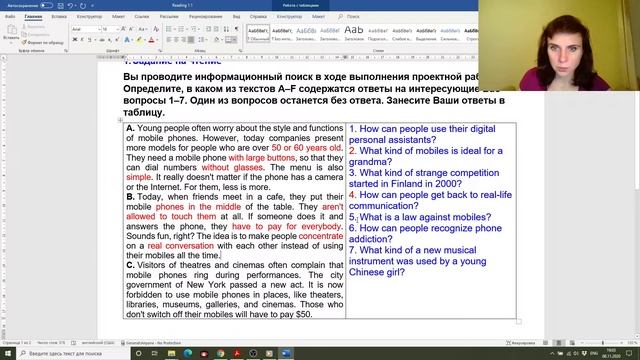
Task: Click the increase indent icon
Action: [216, 29]
